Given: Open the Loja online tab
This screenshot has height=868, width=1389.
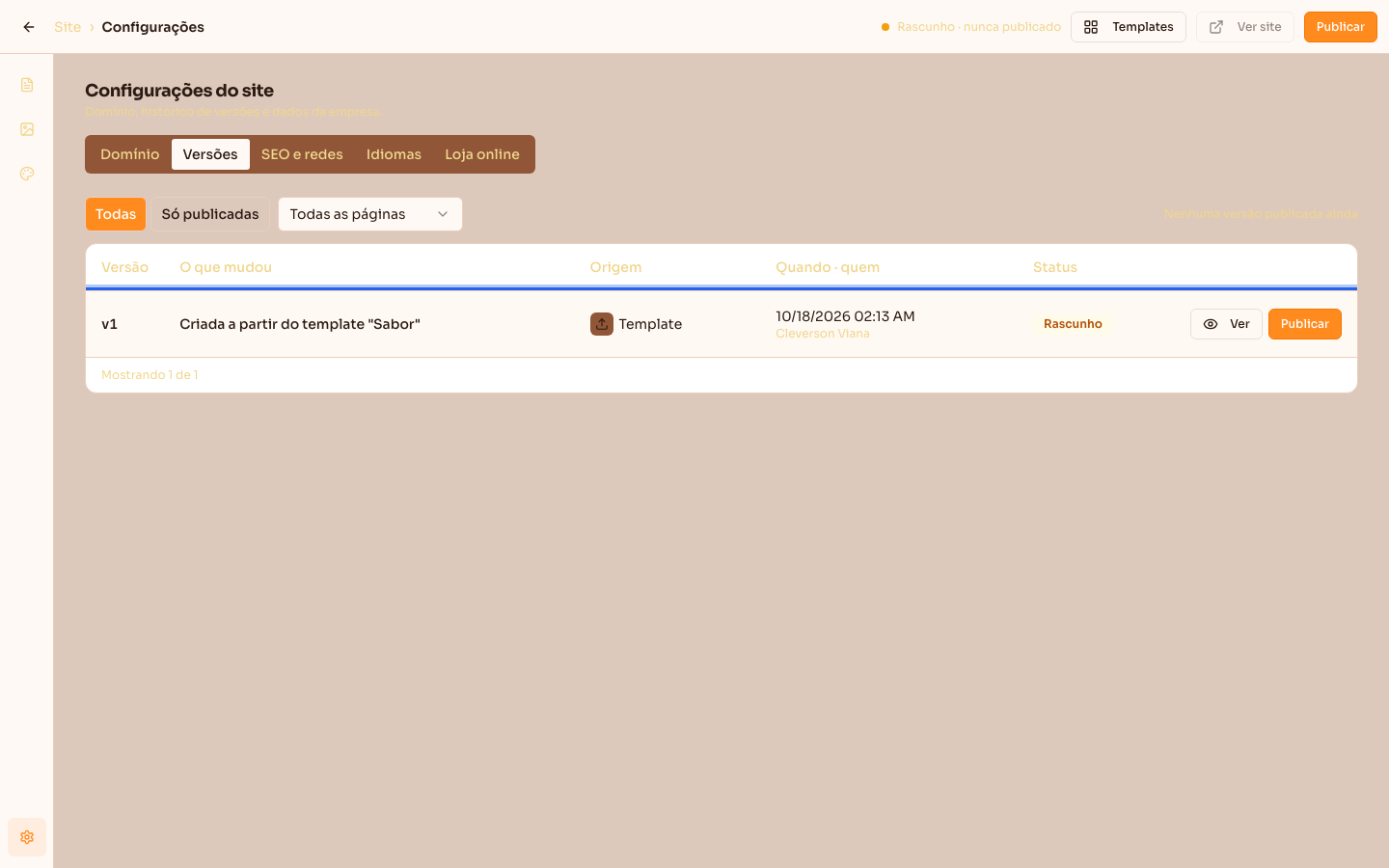Looking at the screenshot, I should (482, 154).
